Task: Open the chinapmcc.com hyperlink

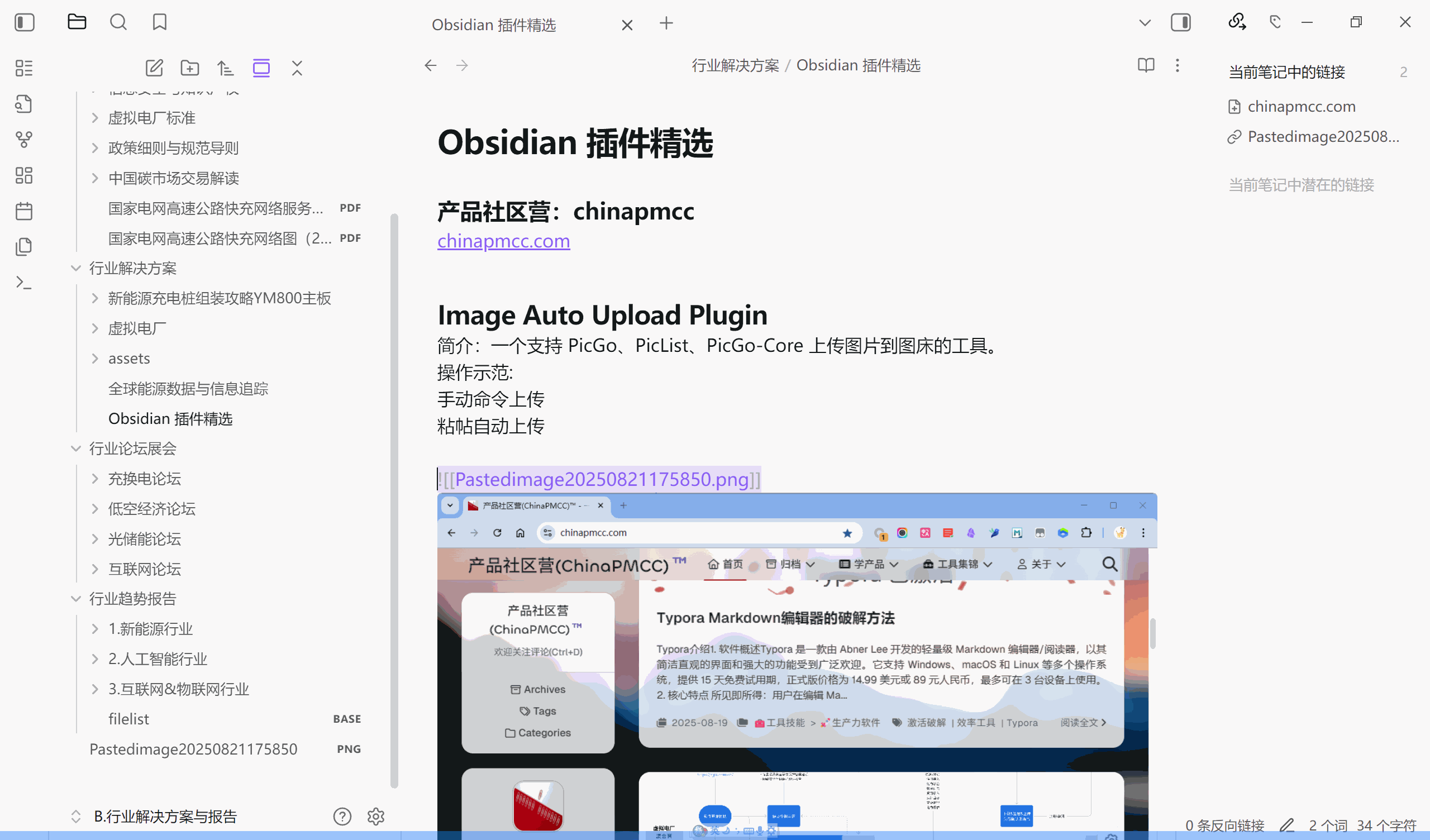Action: click(503, 241)
